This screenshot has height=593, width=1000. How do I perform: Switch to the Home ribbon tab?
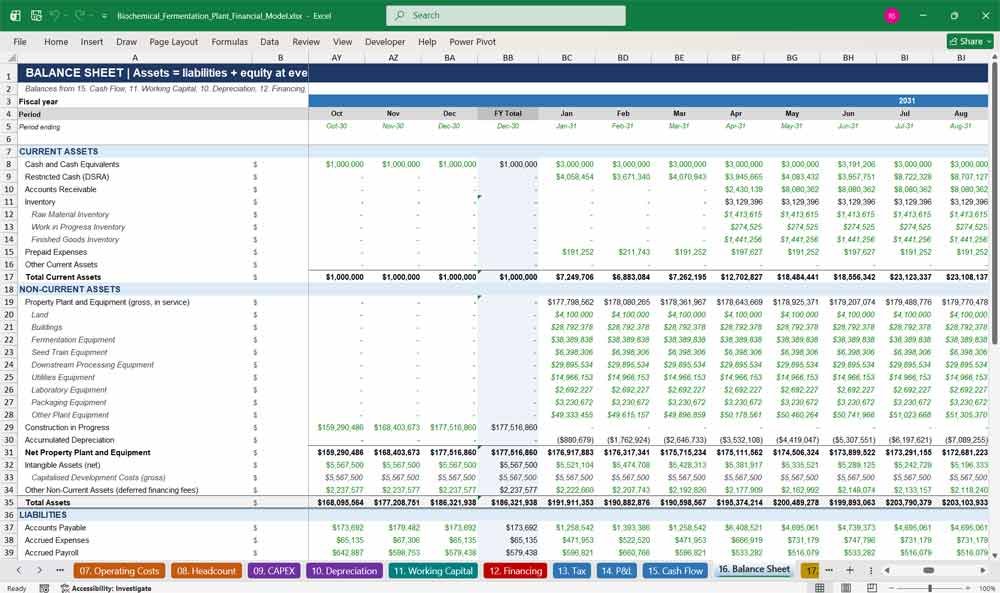tap(56, 41)
